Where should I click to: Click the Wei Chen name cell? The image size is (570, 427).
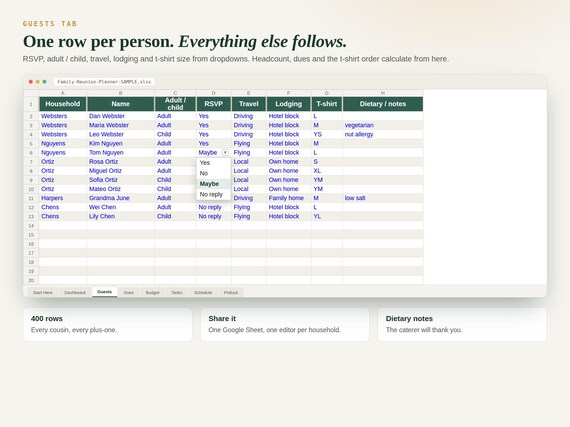point(121,207)
